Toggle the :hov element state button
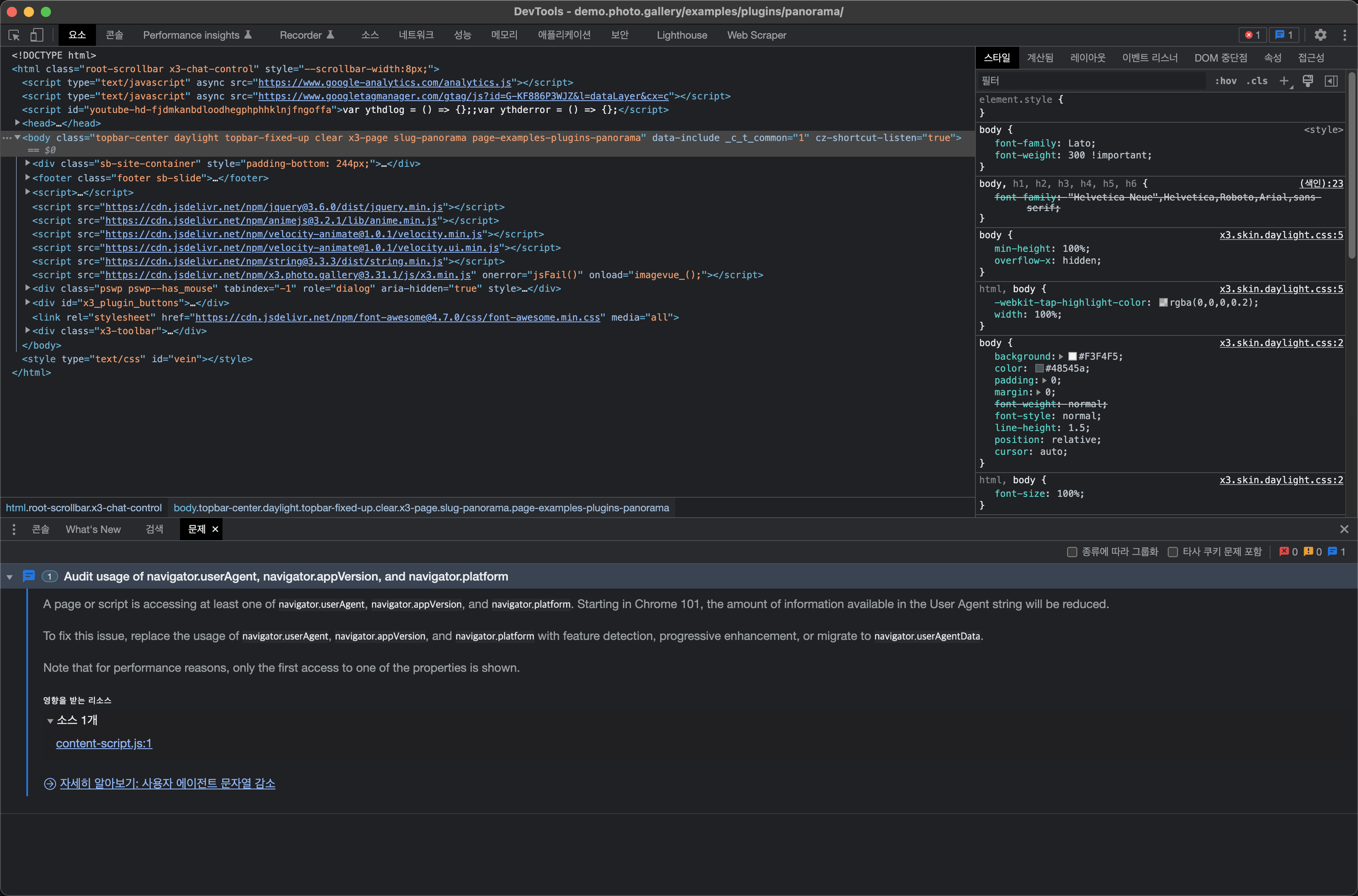 (x=1226, y=81)
